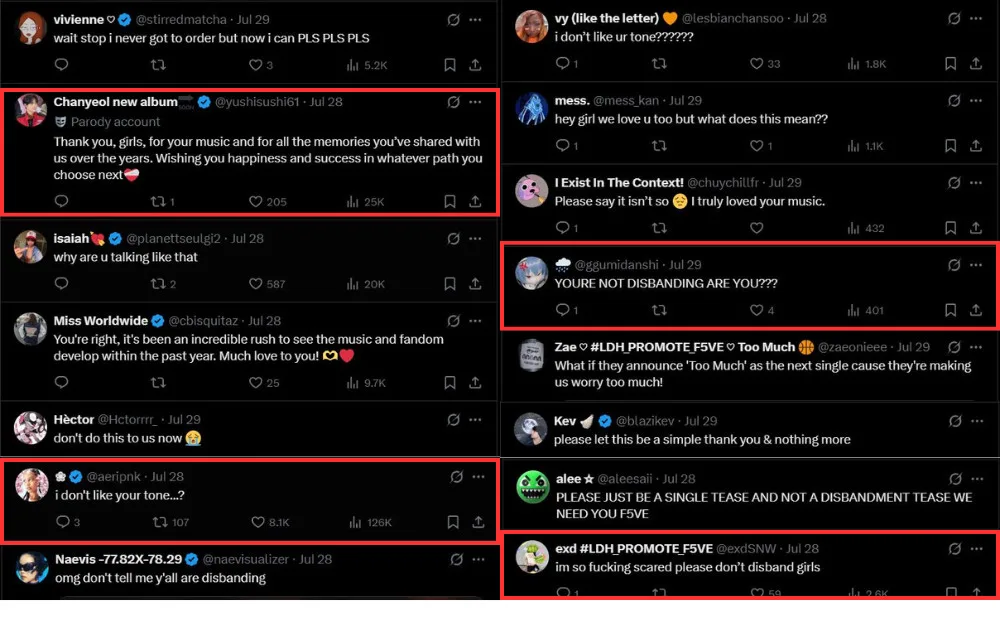This screenshot has width=1000, height=623.
Task: Expand three-dot menu on Naevis tweet
Action: click(478, 559)
